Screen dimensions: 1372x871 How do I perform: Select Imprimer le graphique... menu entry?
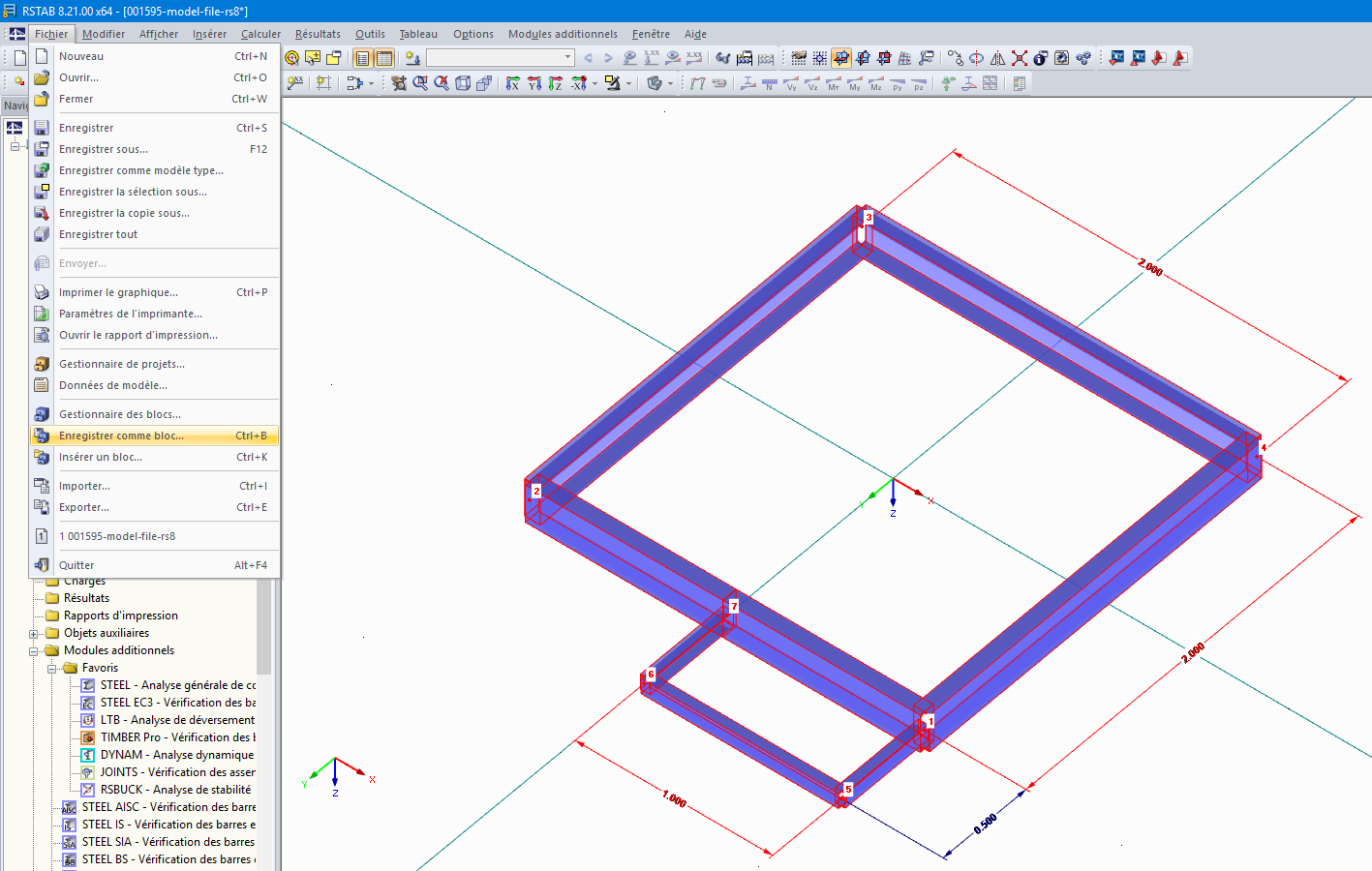(x=155, y=292)
